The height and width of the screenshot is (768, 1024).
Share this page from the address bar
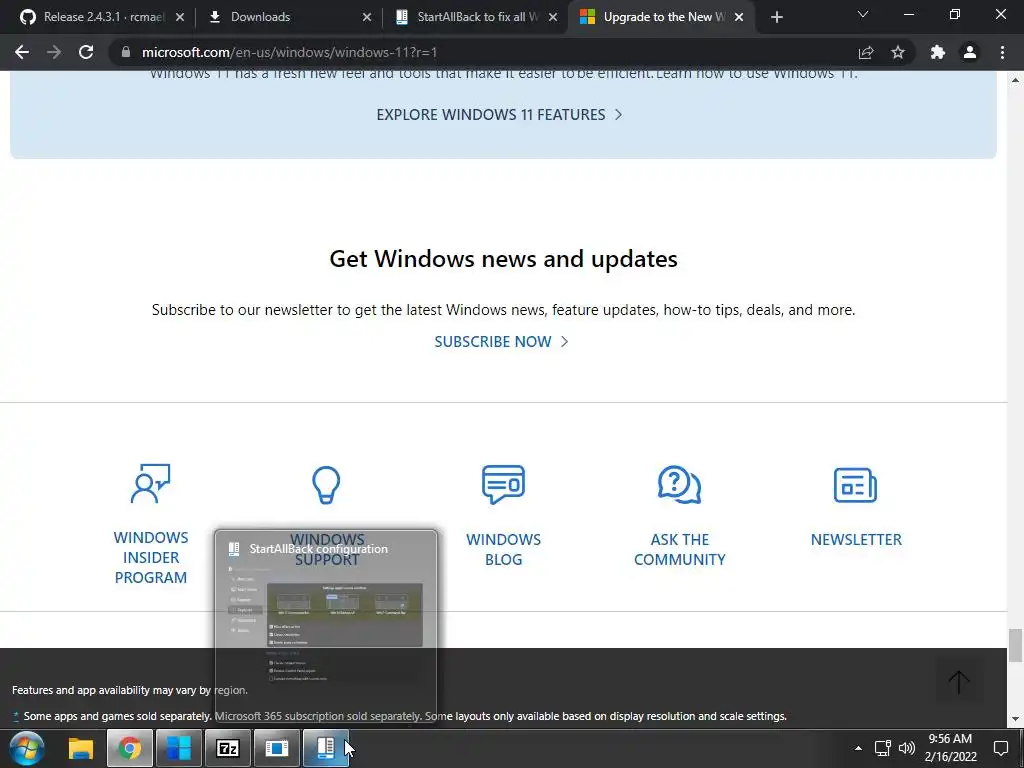click(866, 52)
